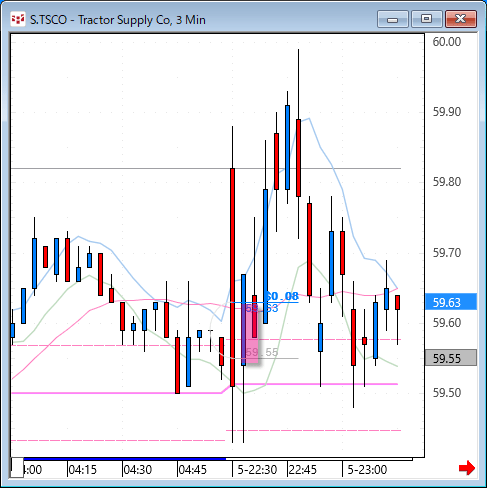Click the gray horizontal line at 59.82
The width and height of the screenshot is (487, 488).
click(x=206, y=168)
